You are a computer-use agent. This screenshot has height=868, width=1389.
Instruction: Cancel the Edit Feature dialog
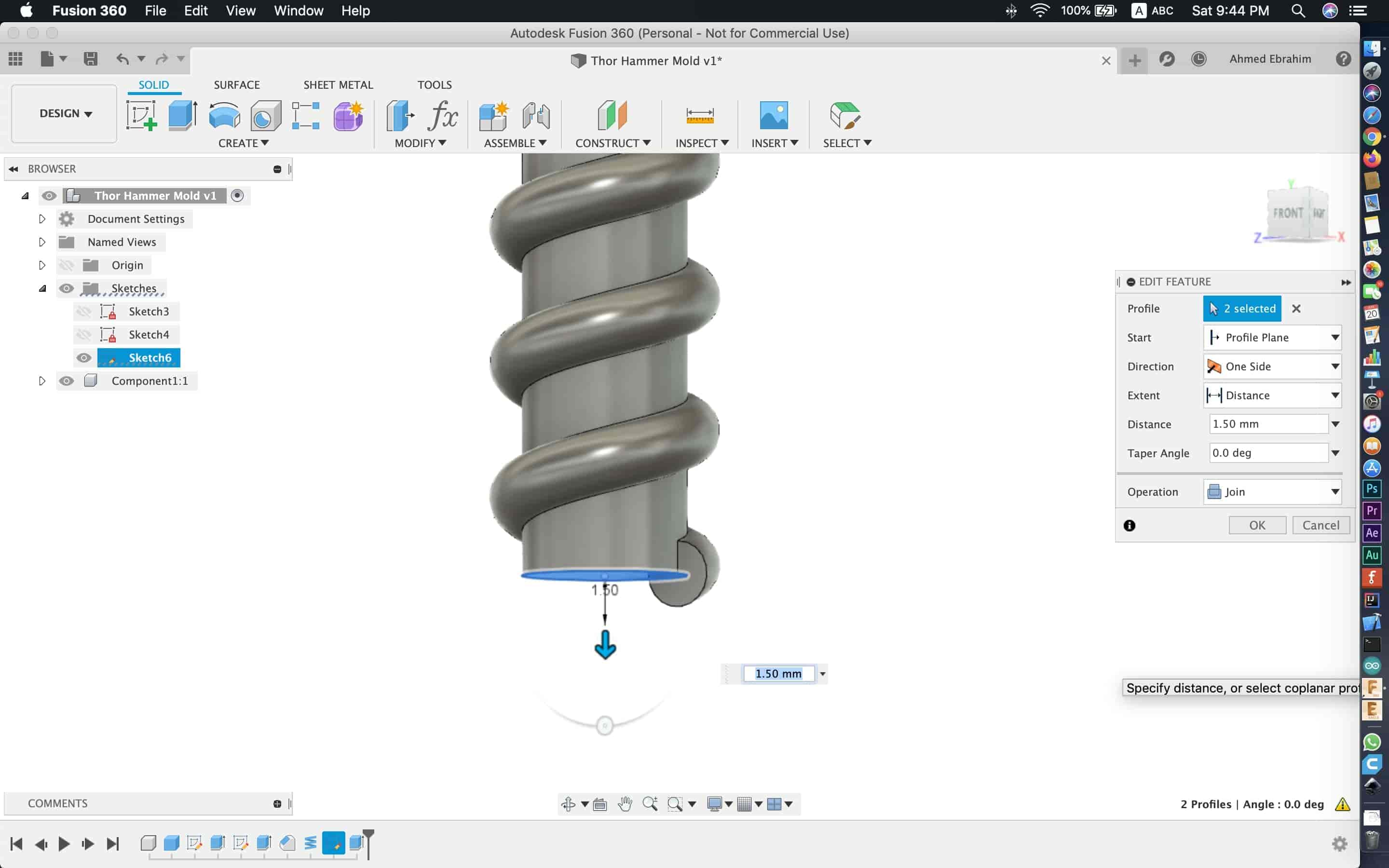point(1321,525)
